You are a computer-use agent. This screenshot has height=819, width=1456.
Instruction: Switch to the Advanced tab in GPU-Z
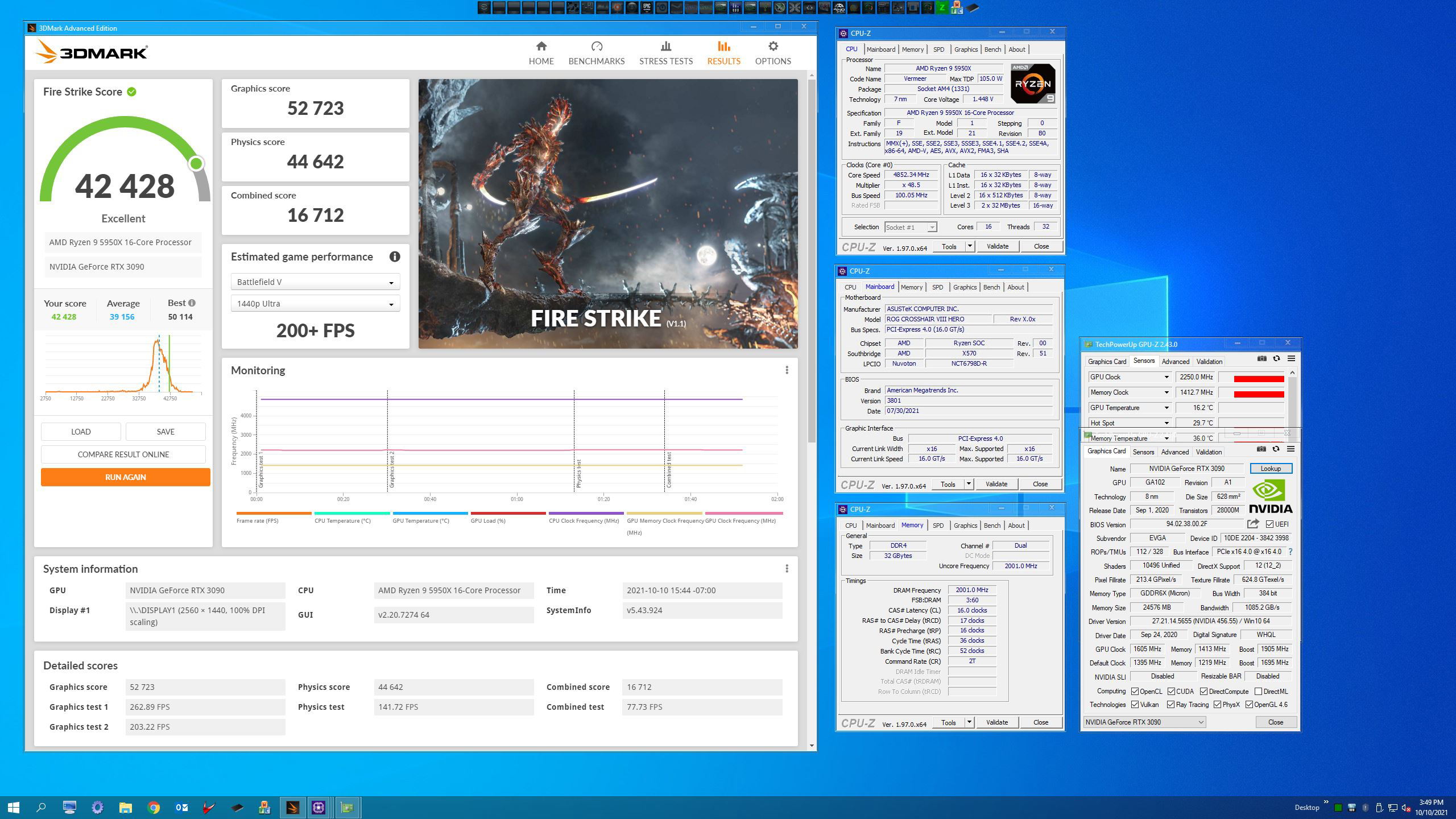(x=1174, y=452)
